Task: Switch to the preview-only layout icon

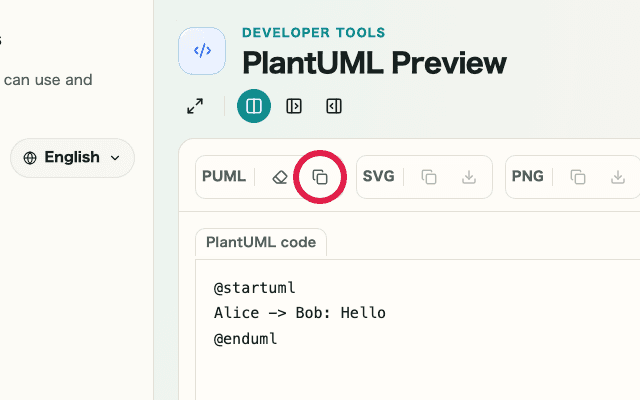Action: coord(334,106)
